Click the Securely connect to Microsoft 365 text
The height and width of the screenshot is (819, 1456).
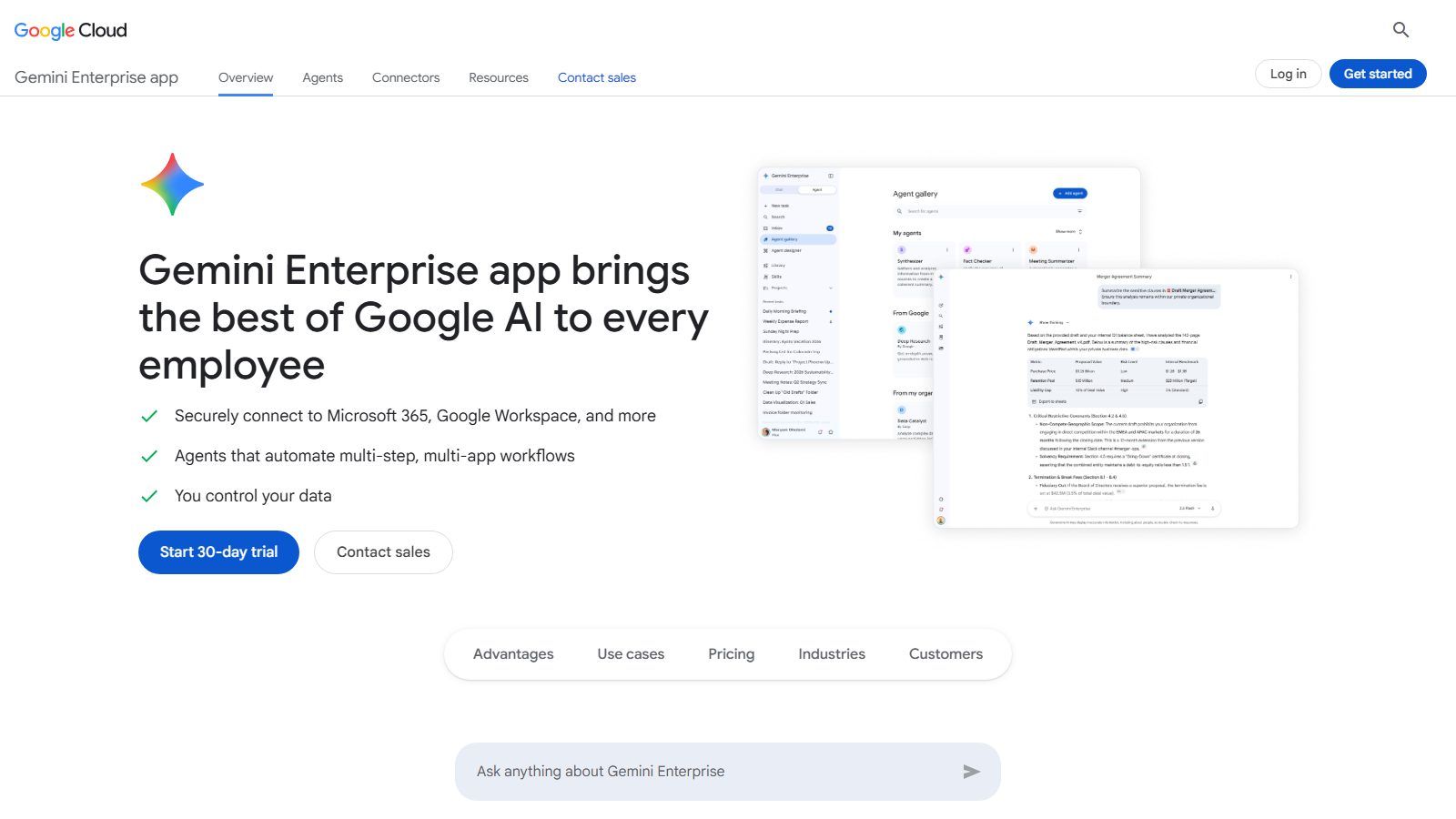415,416
